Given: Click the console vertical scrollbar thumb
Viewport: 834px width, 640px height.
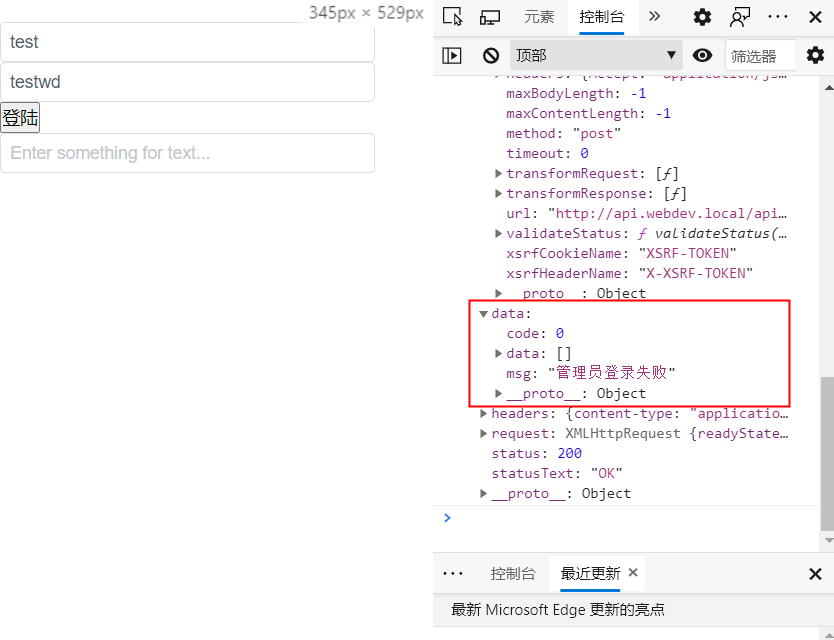Looking at the screenshot, I should click(828, 454).
